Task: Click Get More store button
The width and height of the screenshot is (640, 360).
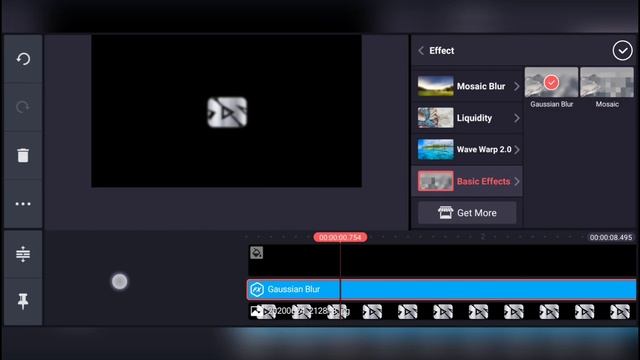Action: [x=467, y=213]
